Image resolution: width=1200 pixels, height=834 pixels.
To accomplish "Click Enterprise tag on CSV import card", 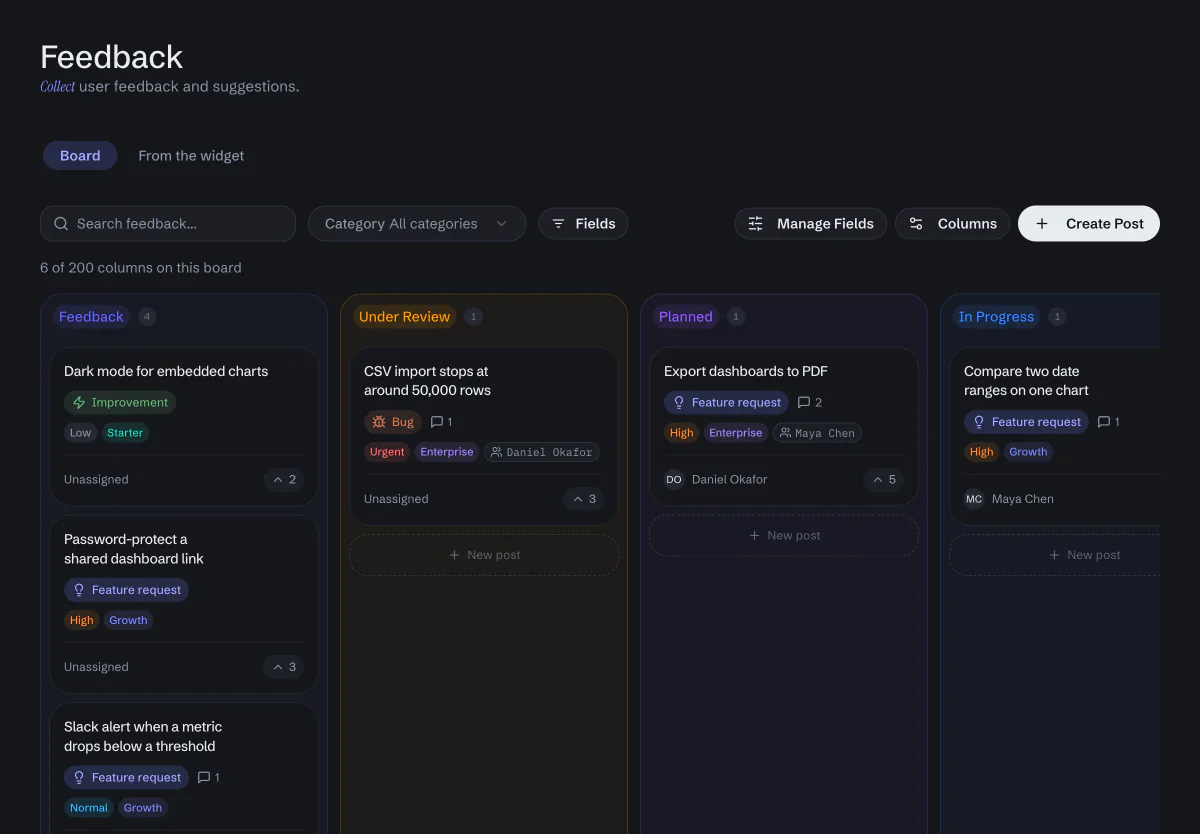I will click(447, 452).
